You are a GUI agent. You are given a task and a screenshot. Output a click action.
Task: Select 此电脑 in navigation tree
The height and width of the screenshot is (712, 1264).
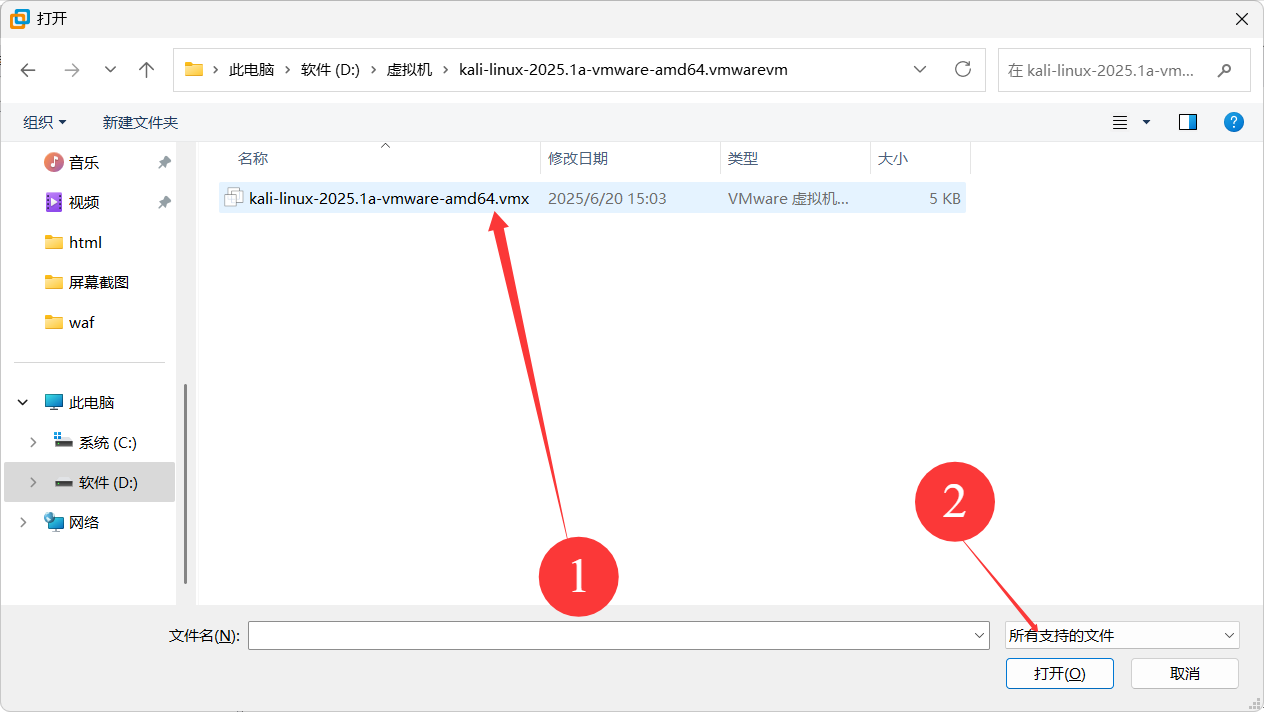pyautogui.click(x=92, y=402)
